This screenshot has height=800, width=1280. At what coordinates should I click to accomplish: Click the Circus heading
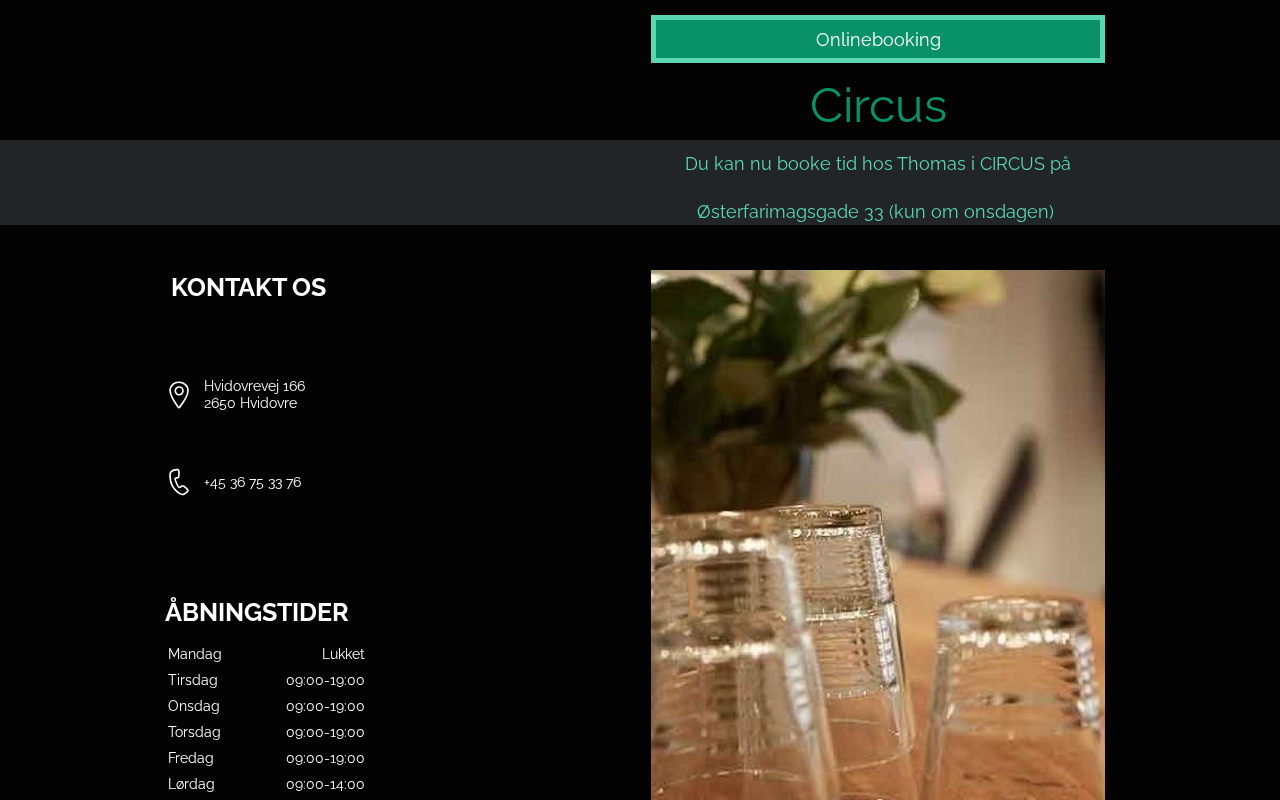878,105
